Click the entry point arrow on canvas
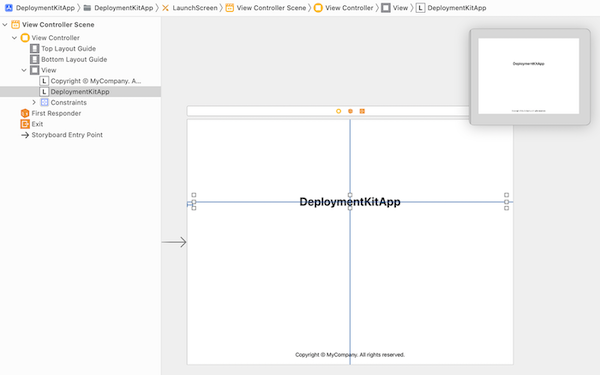The width and height of the screenshot is (600, 375). (174, 242)
